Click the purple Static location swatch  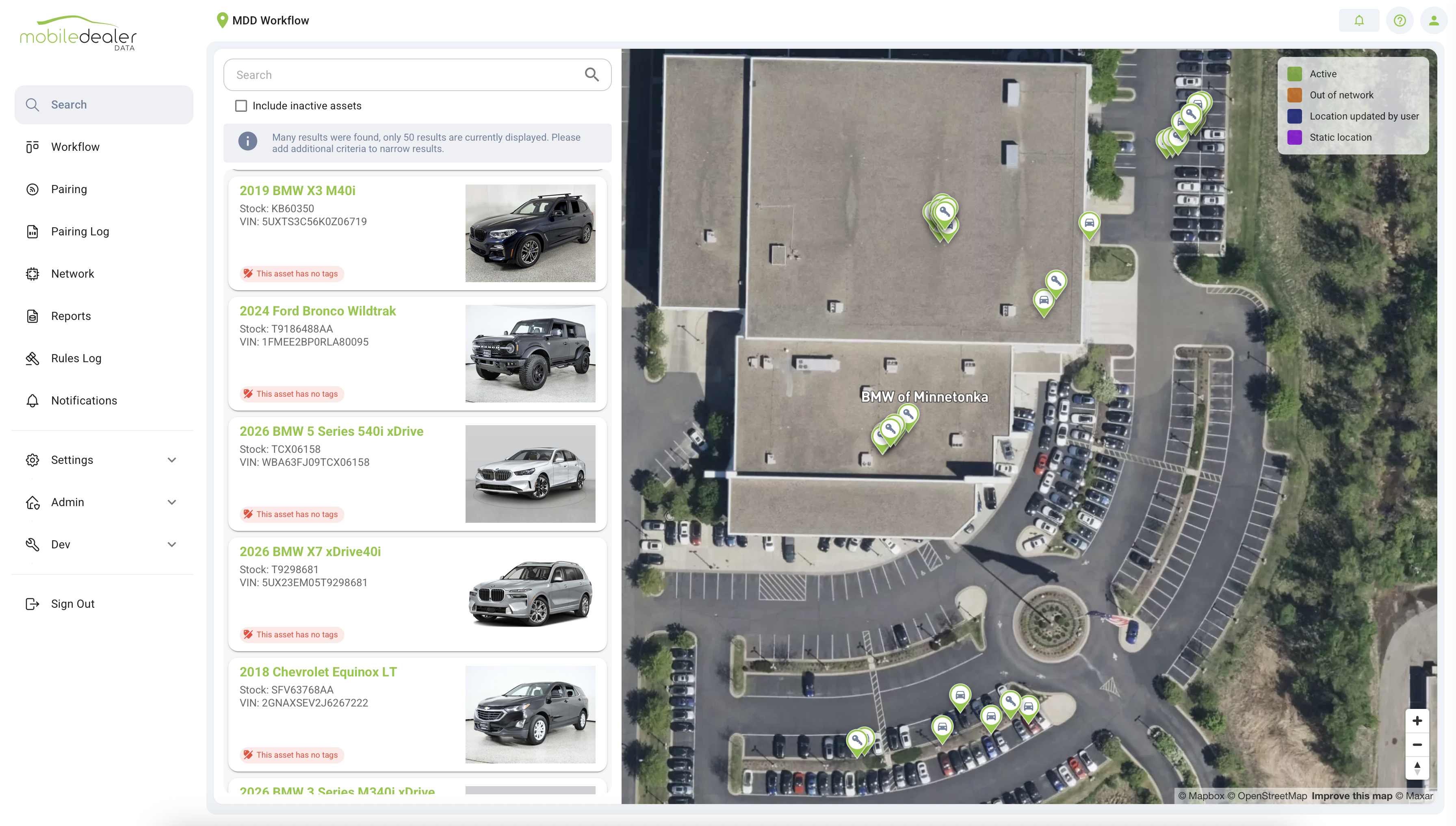pyautogui.click(x=1294, y=137)
